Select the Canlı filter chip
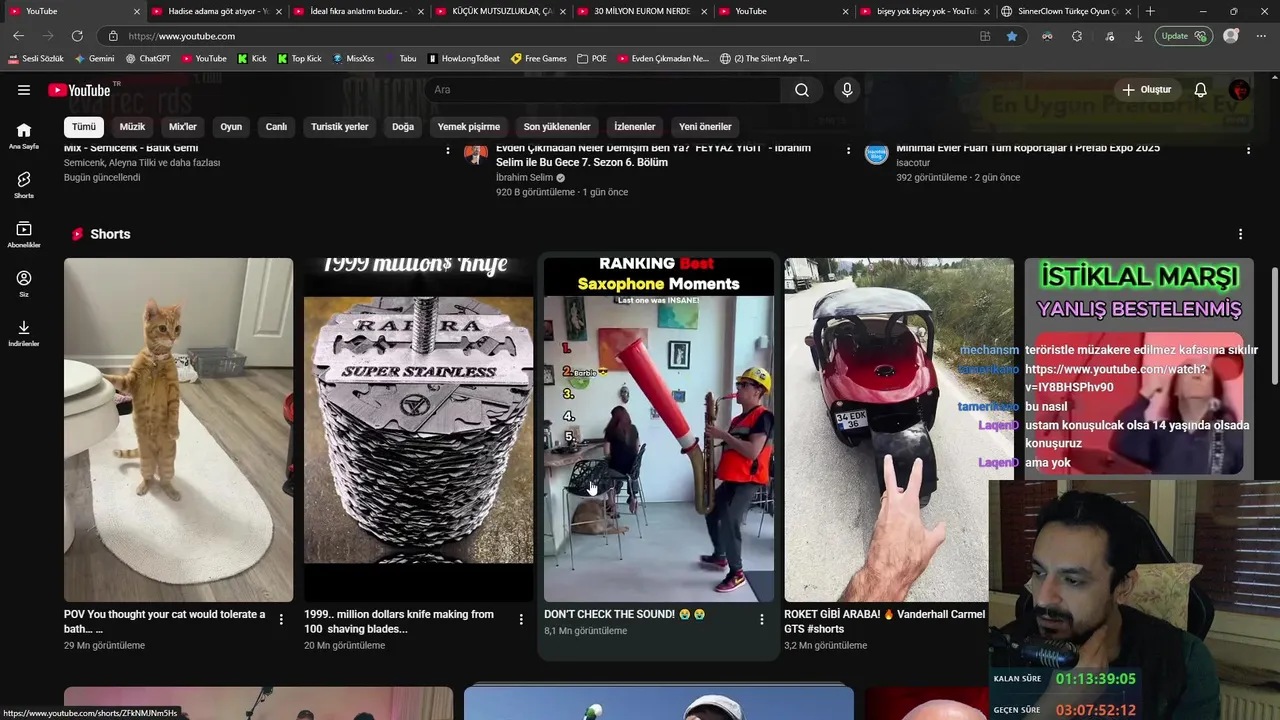The image size is (1280, 720). [276, 127]
